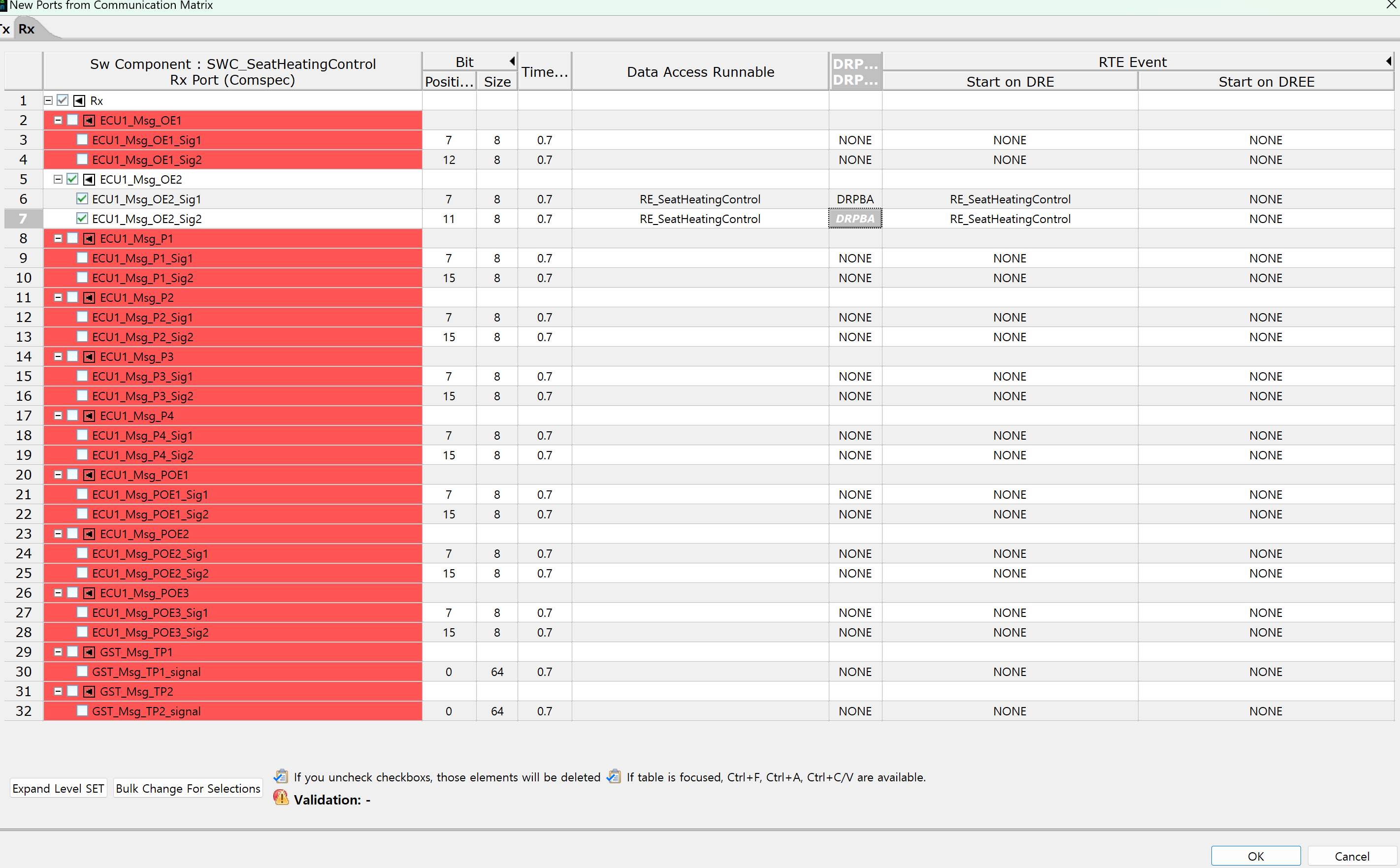Click the Cancel button
This screenshot has width=1400, height=868.
coord(1352,856)
